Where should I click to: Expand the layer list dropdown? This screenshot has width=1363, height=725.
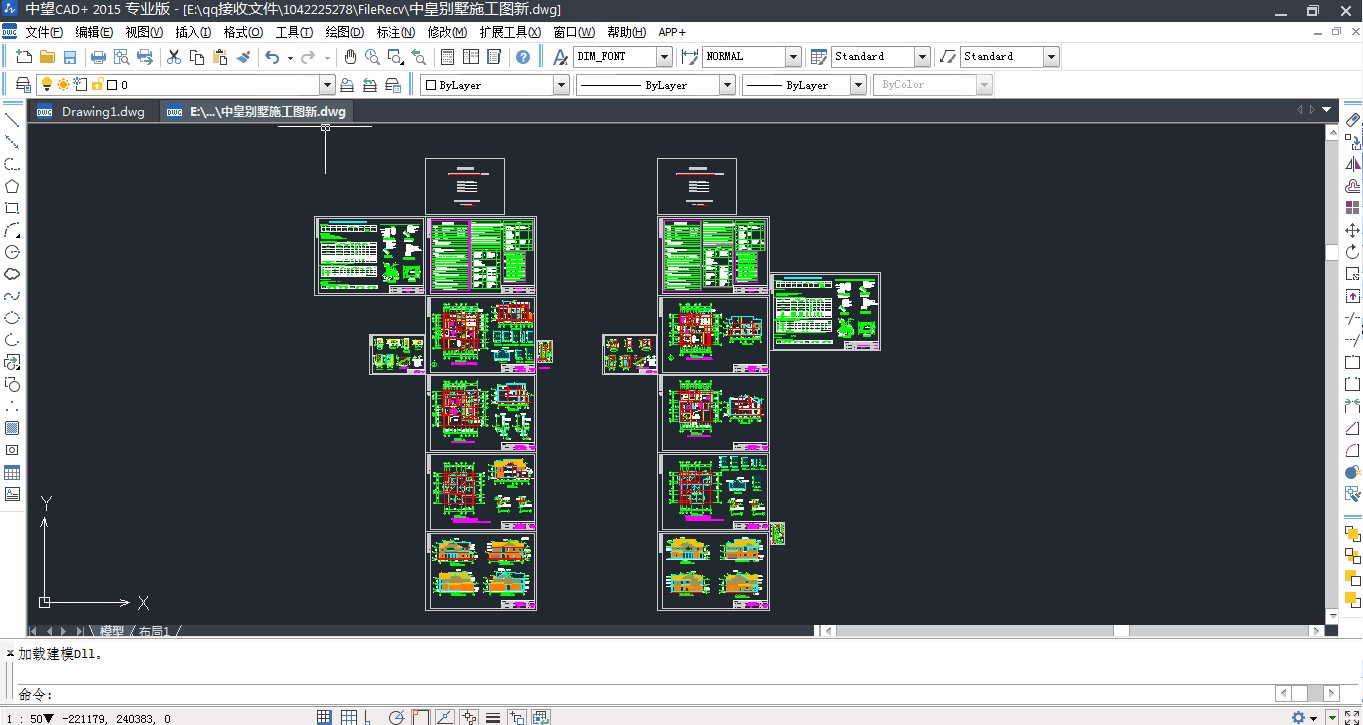(326, 86)
